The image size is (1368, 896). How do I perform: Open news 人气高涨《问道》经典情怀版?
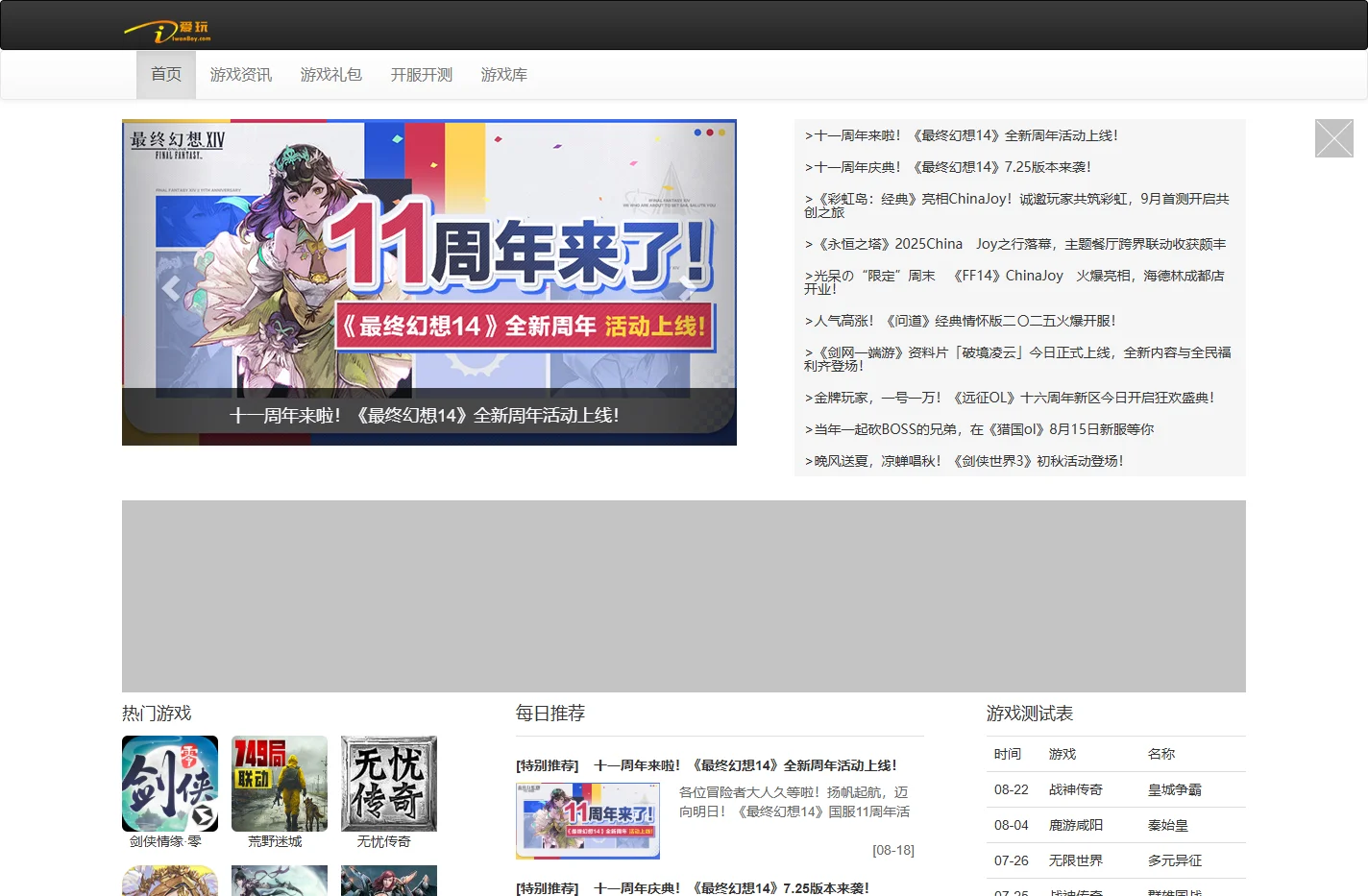tap(961, 321)
